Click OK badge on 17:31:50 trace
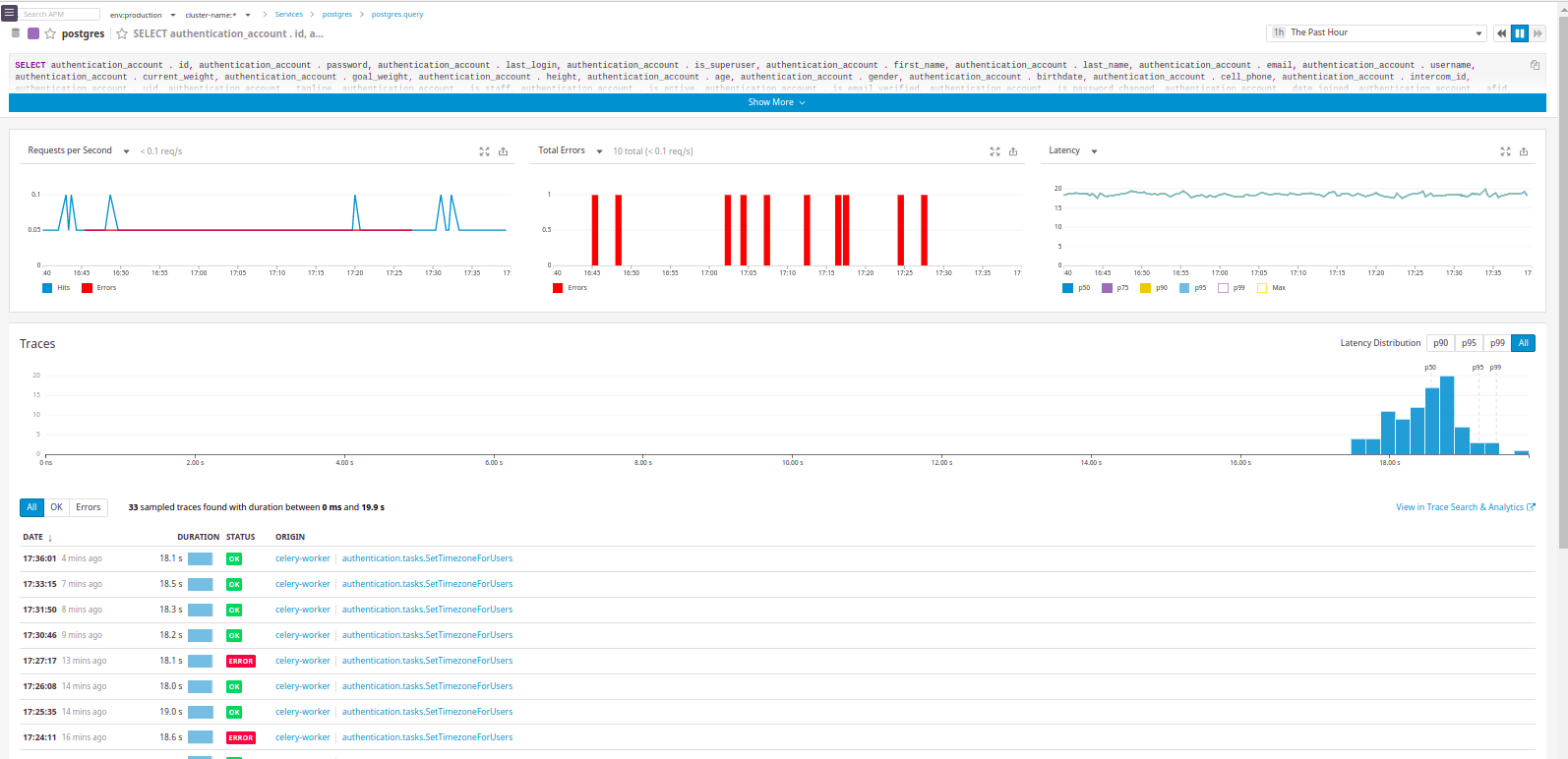Viewport: 1568px width, 759px height. [x=234, y=610]
